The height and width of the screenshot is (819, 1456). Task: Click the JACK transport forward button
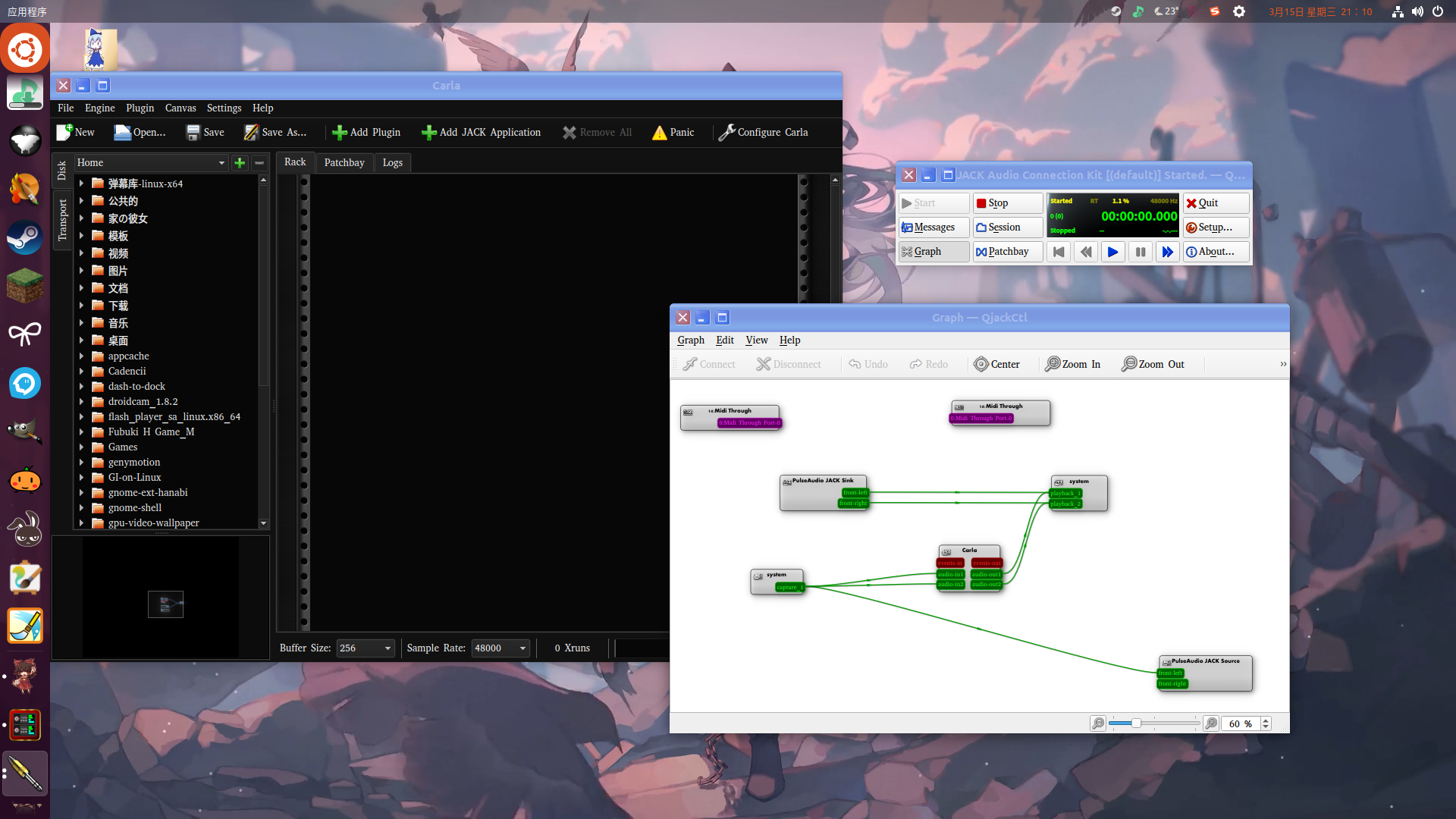(x=1168, y=252)
